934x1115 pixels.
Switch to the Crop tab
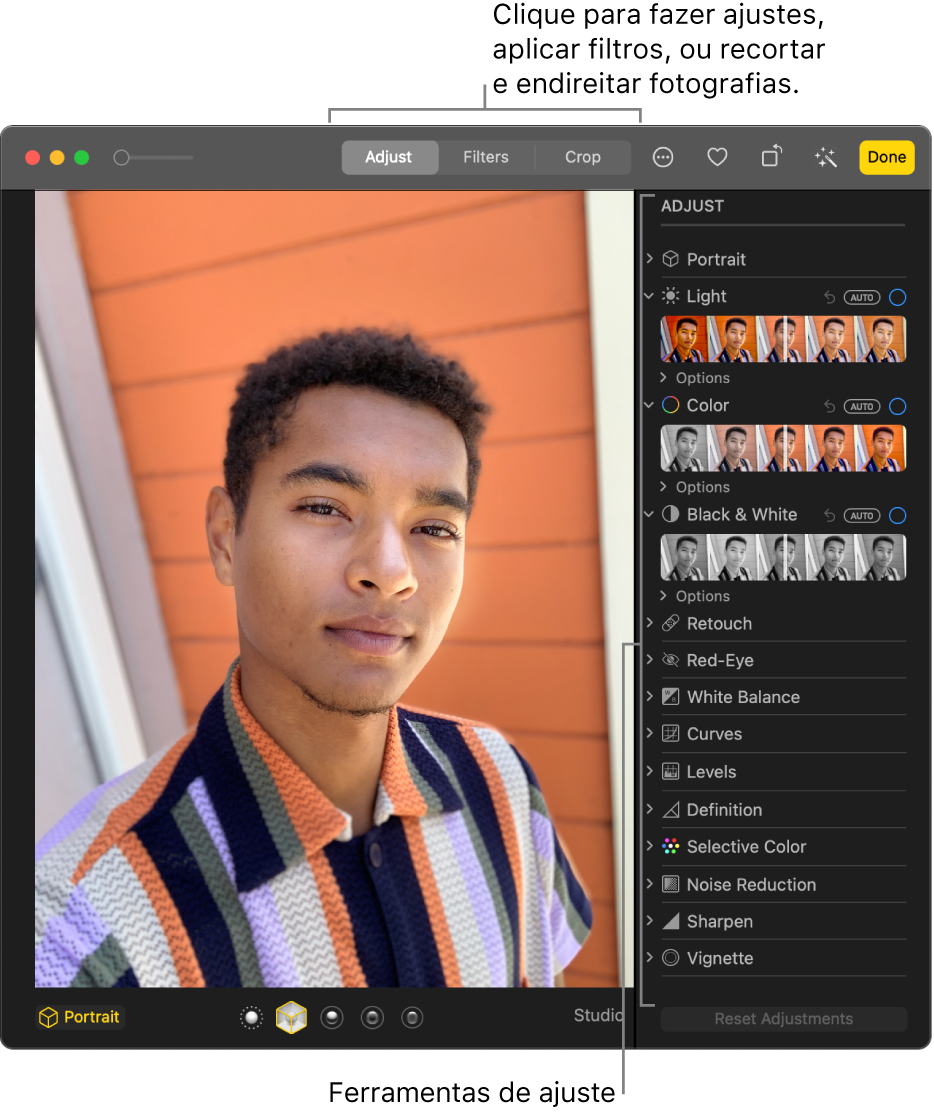[583, 157]
